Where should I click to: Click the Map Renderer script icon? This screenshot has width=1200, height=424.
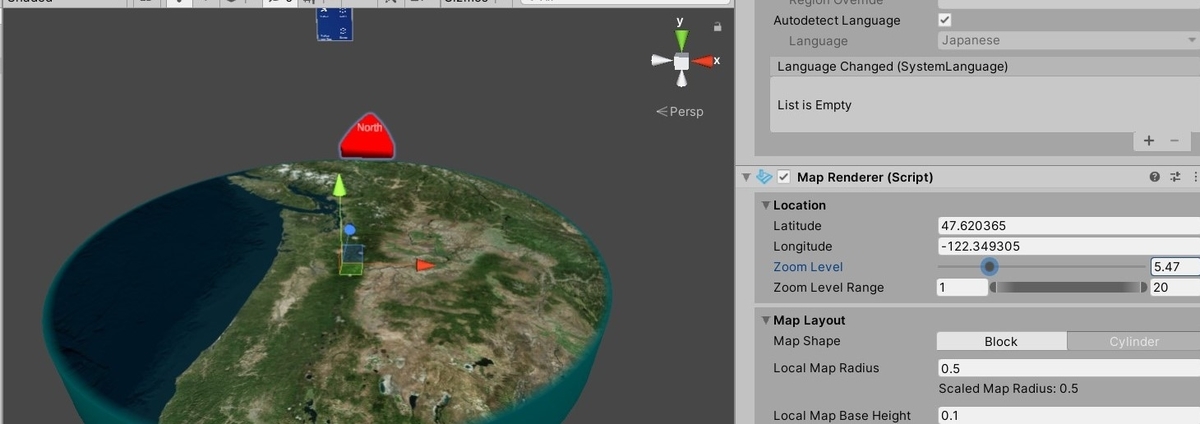tap(765, 177)
